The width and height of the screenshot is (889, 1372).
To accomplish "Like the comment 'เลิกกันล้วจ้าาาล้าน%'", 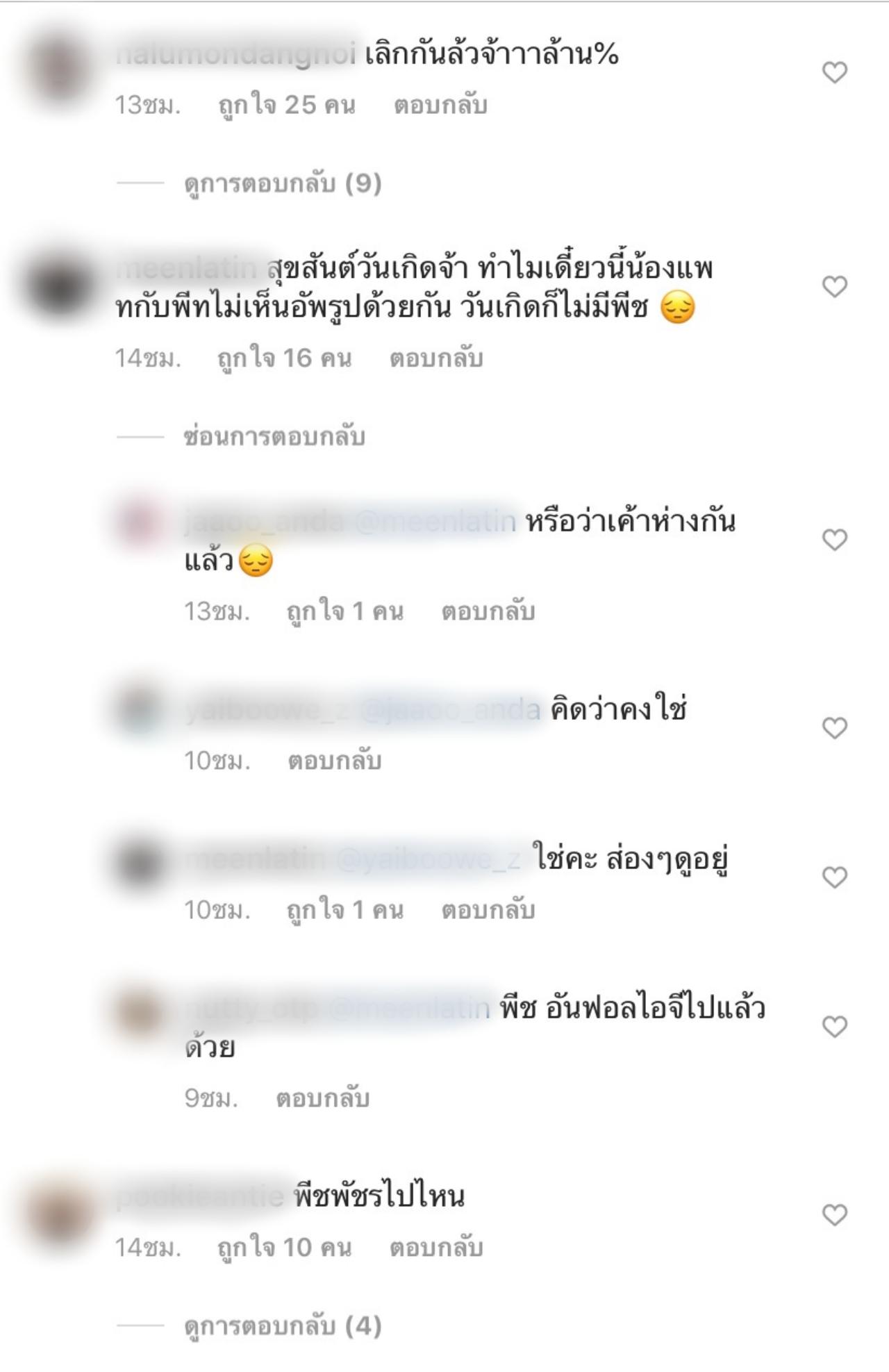I will pos(834,72).
